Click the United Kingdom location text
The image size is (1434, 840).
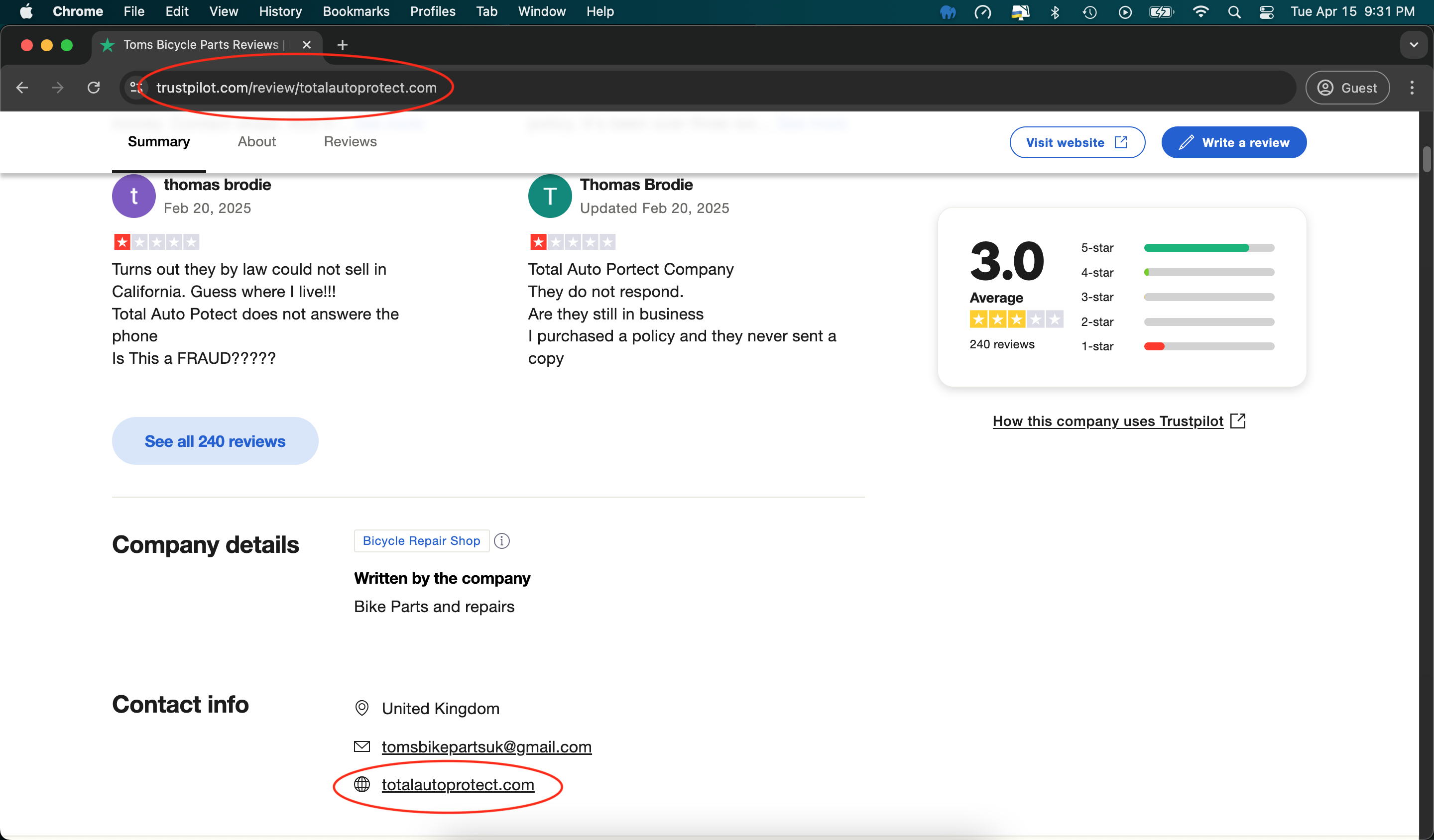point(441,709)
